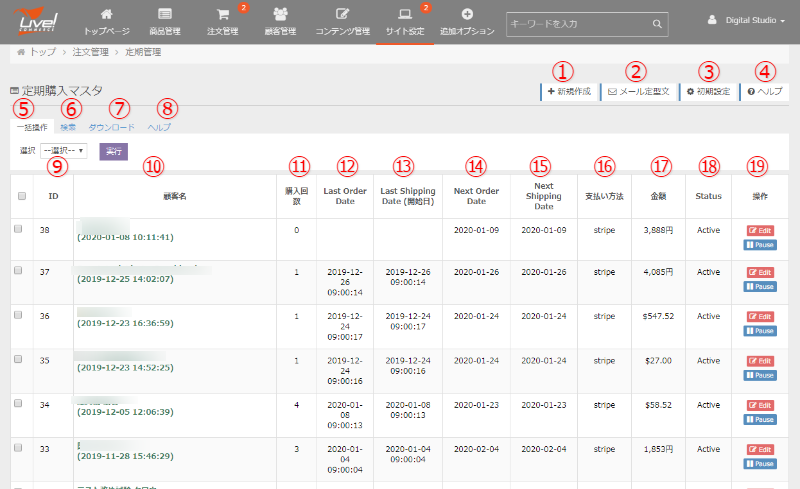Viewport: 800px width, 489px height.
Task: Switch to the ダウンロード tab
Action: (111, 128)
